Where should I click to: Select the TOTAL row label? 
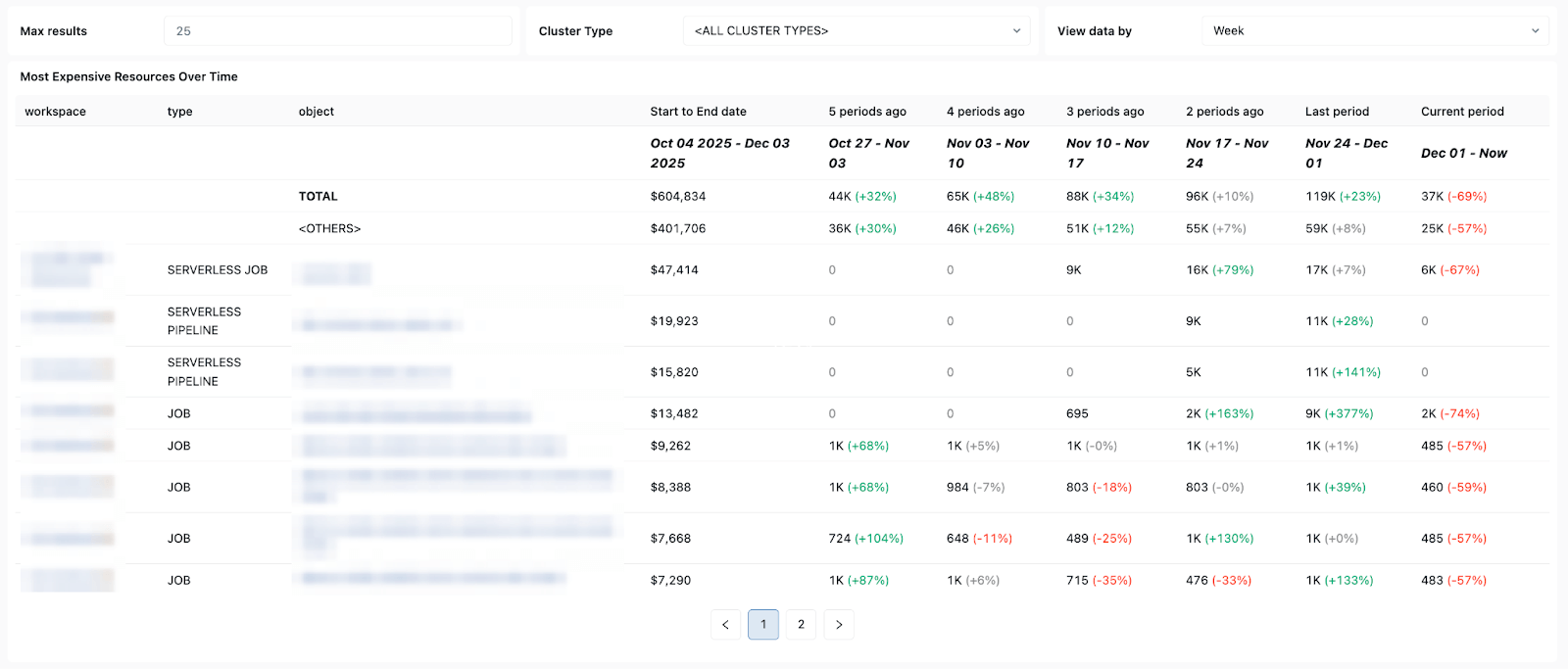pyautogui.click(x=318, y=197)
